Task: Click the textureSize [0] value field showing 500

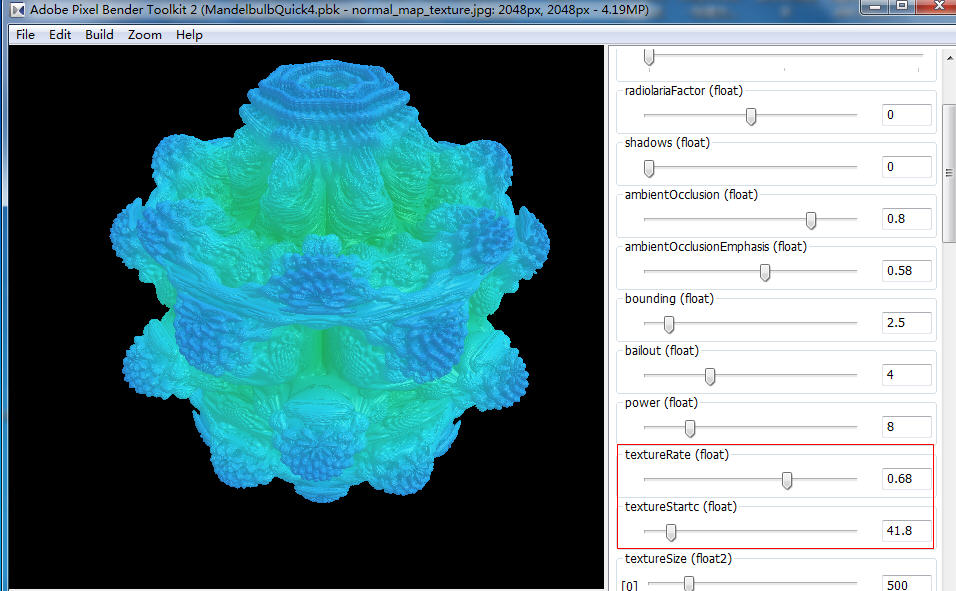Action: click(x=907, y=584)
